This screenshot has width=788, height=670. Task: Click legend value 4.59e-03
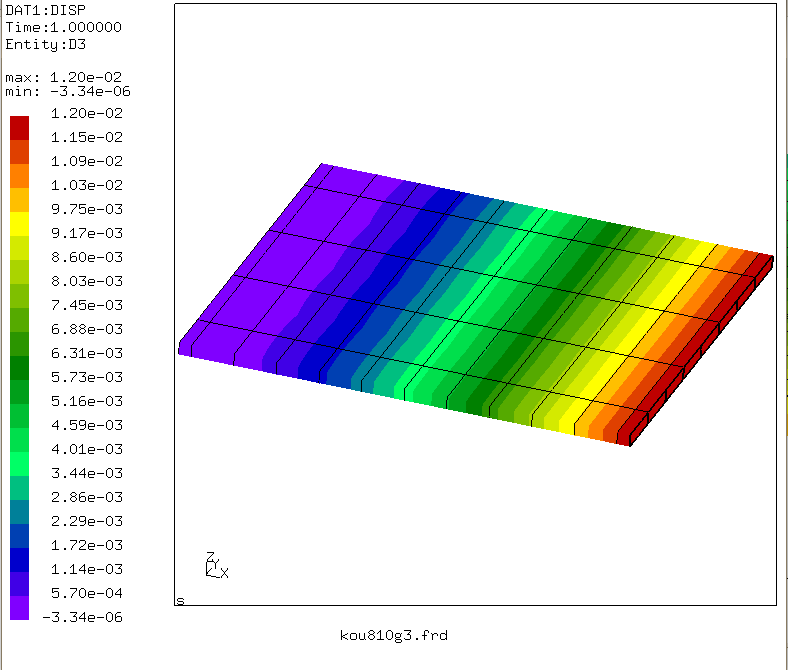point(87,425)
